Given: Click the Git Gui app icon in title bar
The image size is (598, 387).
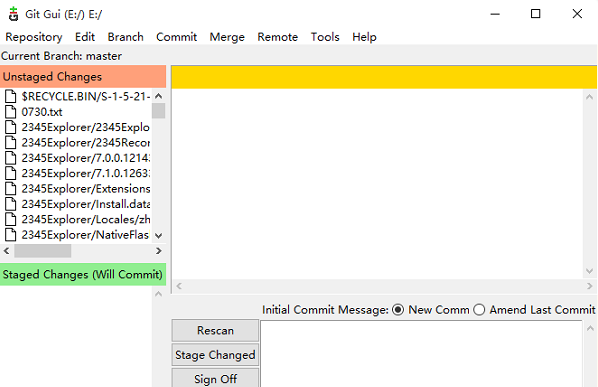Looking at the screenshot, I should [x=13, y=14].
